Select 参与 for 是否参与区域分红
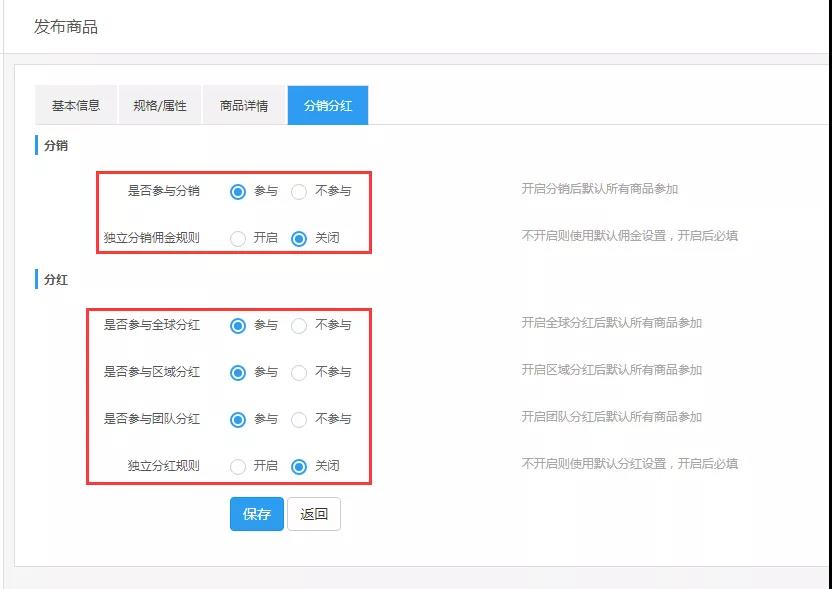Screen dimensions: 832x589 pyautogui.click(x=236, y=372)
